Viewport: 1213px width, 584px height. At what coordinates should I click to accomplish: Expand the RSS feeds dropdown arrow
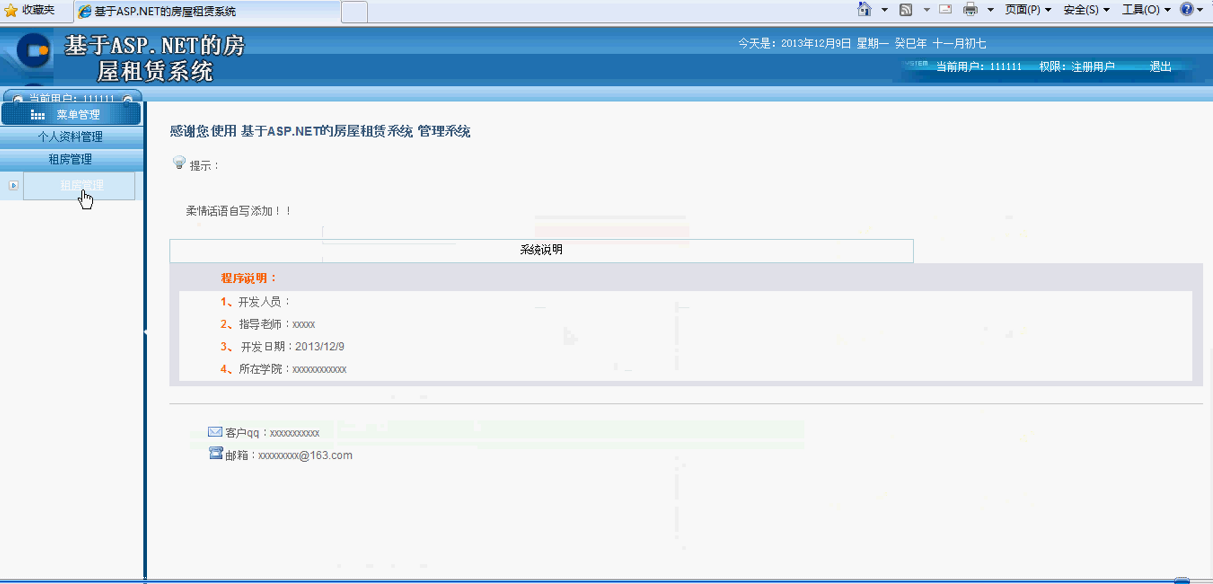(926, 10)
